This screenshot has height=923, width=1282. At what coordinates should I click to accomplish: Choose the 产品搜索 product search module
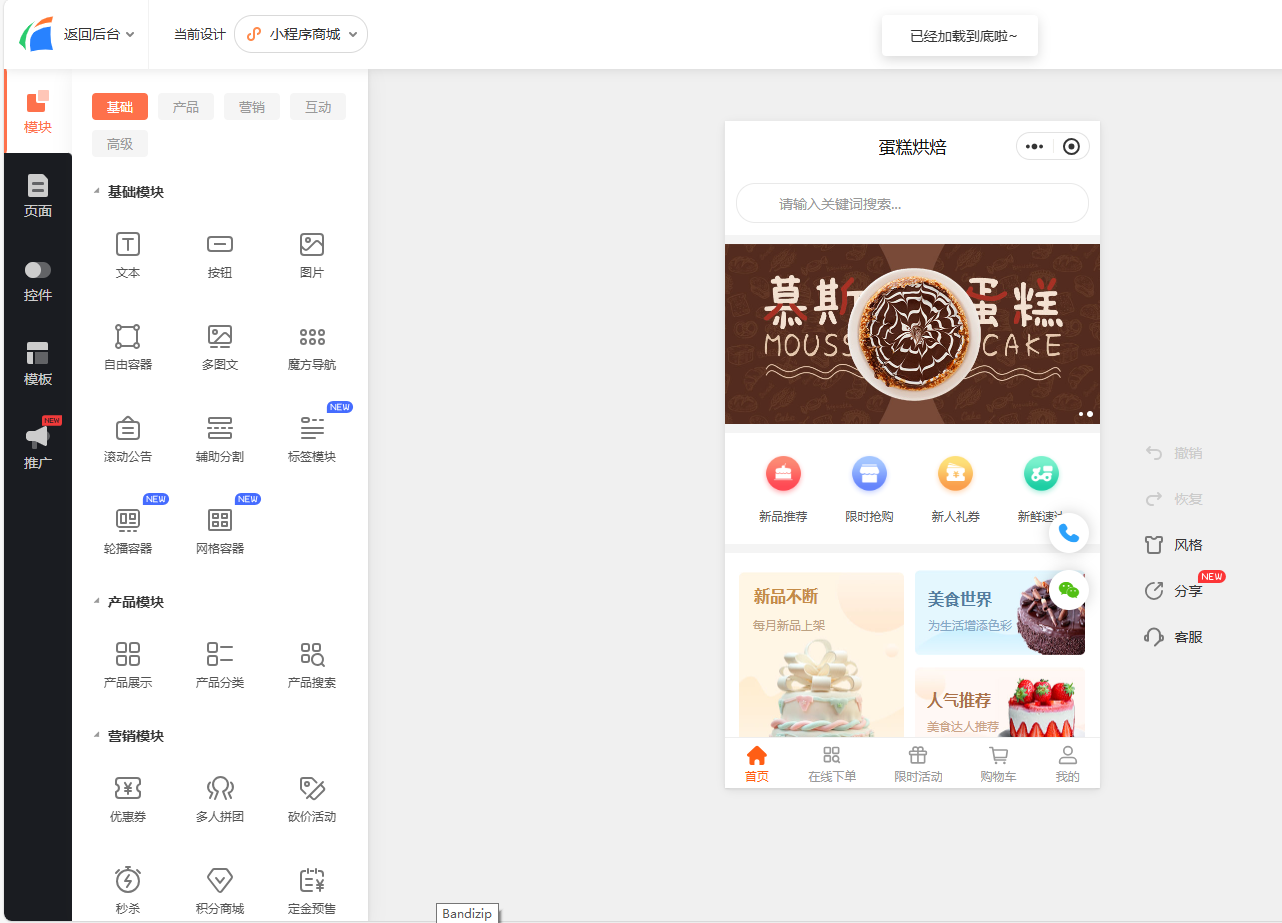point(312,665)
